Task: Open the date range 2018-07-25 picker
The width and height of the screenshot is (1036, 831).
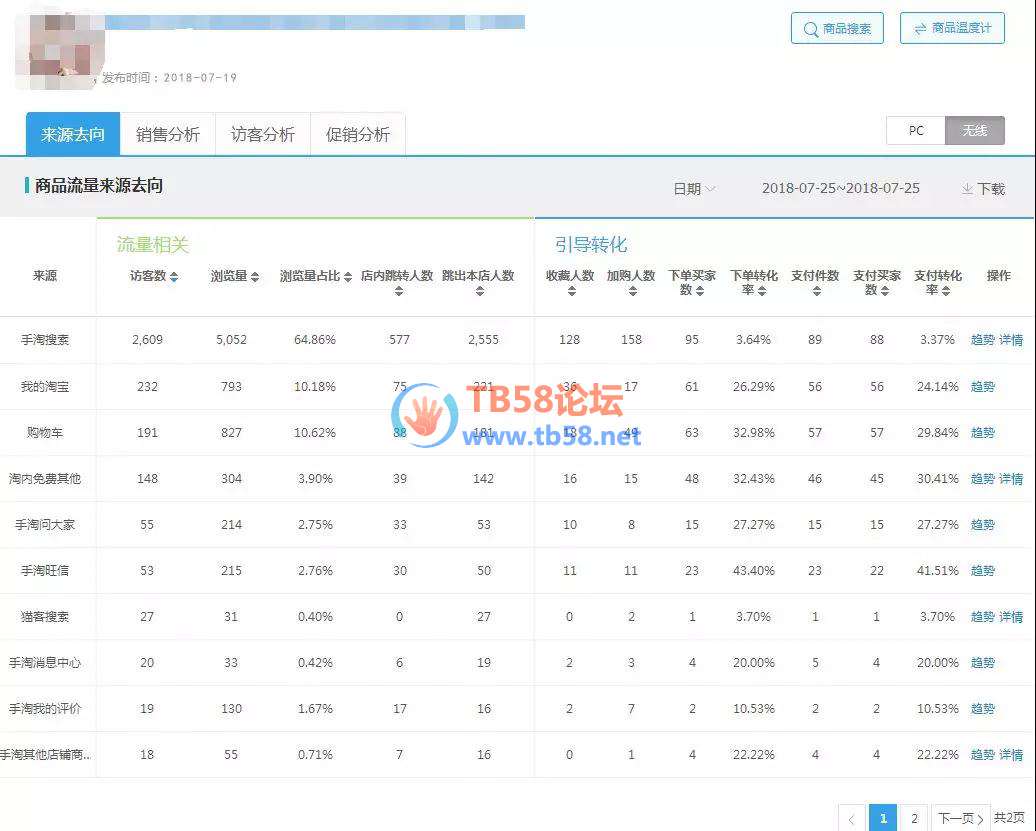Action: tap(840, 188)
